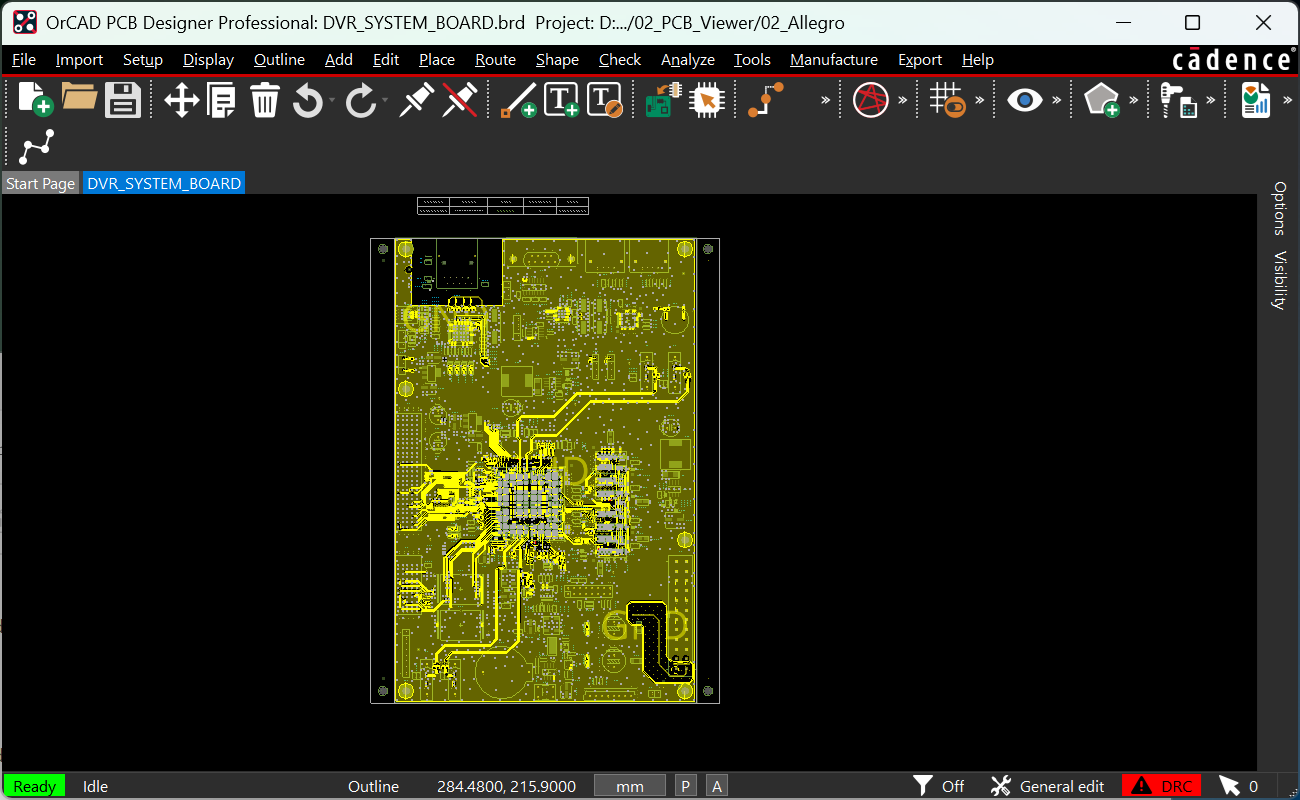1300x800 pixels.
Task: Switch to the Start Page tab
Action: (40, 183)
